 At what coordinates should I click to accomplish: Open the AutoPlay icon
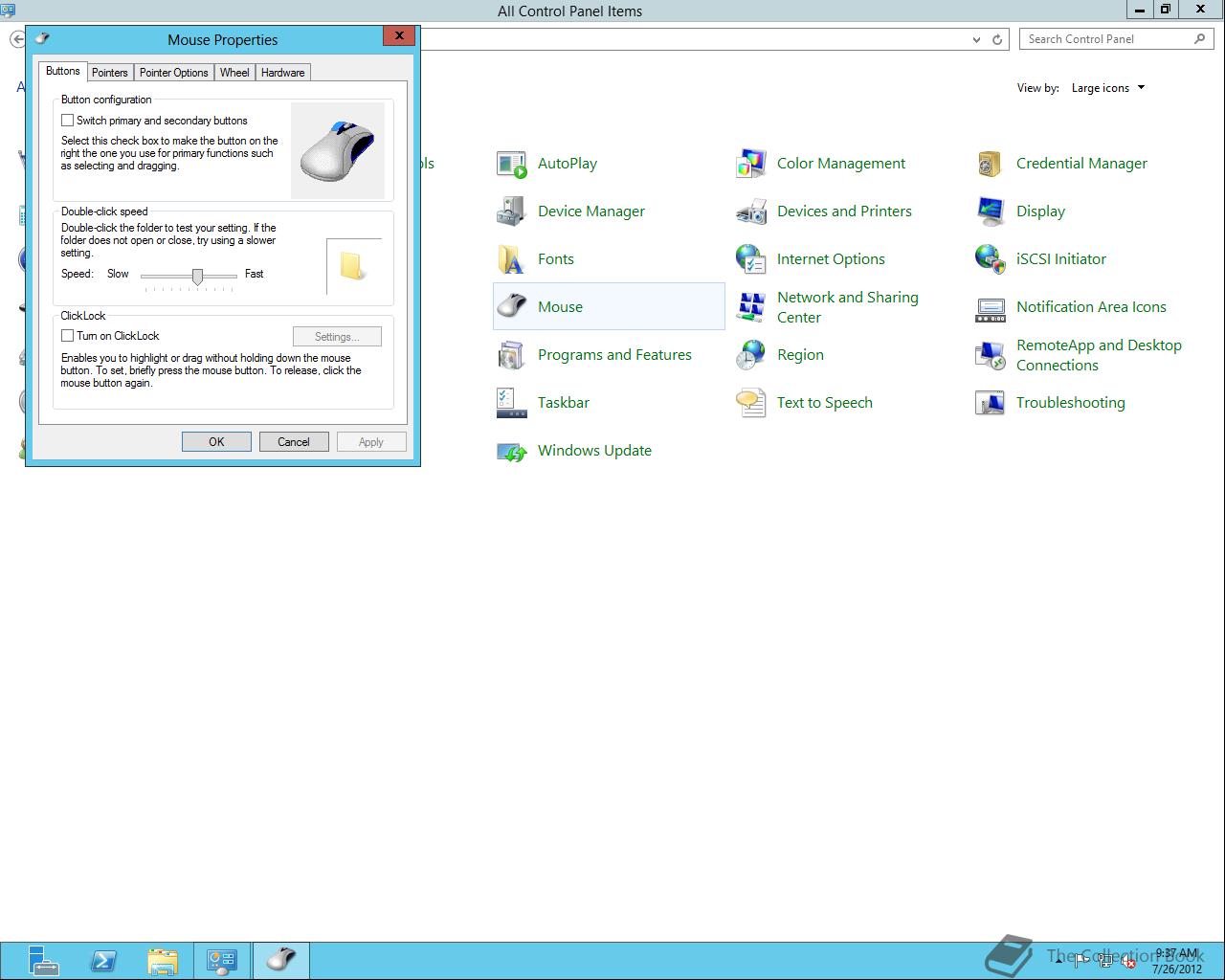(512, 164)
